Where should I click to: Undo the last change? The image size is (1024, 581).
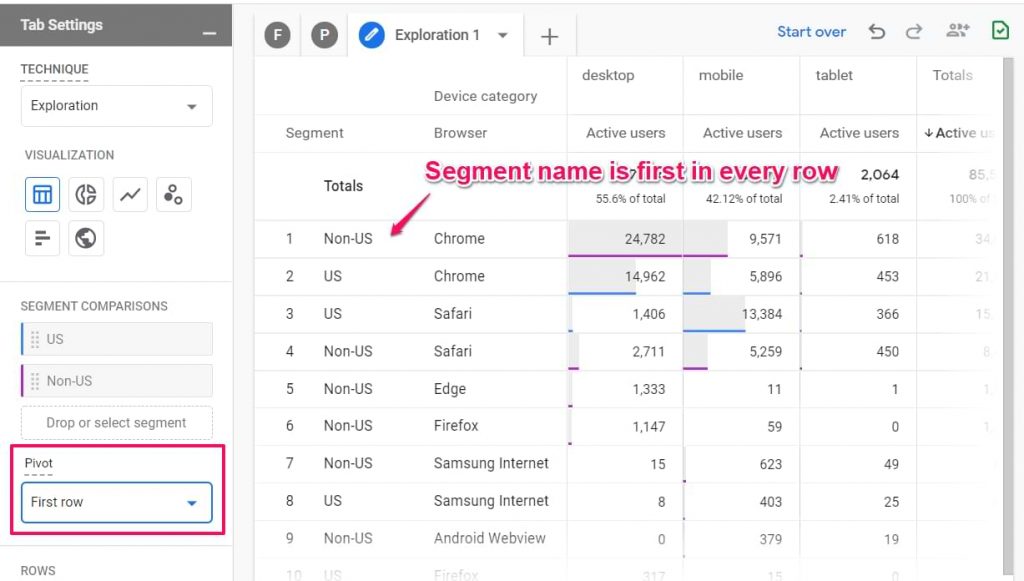pyautogui.click(x=877, y=31)
